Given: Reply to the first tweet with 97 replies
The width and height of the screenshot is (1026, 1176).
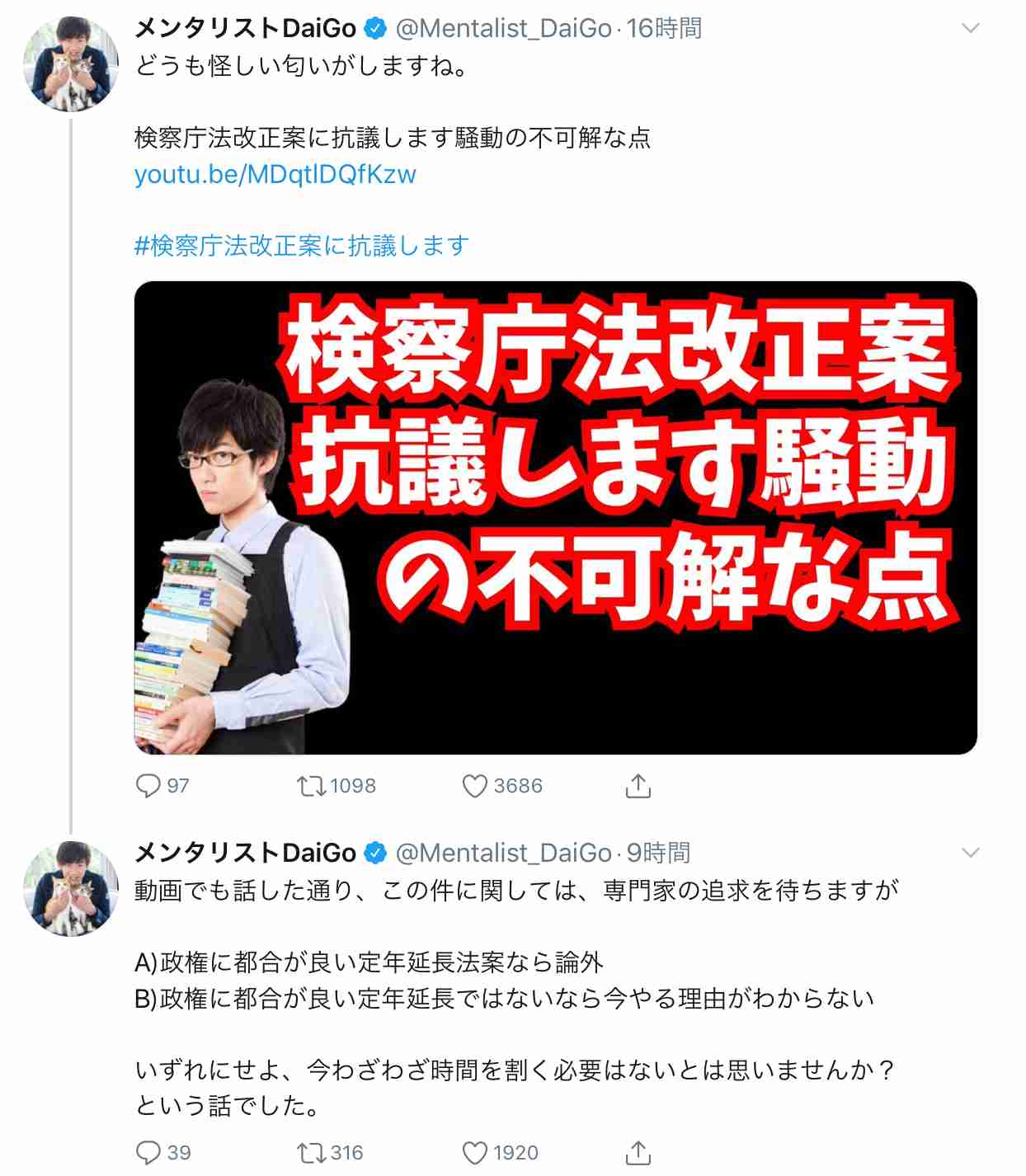Looking at the screenshot, I should pyautogui.click(x=162, y=786).
